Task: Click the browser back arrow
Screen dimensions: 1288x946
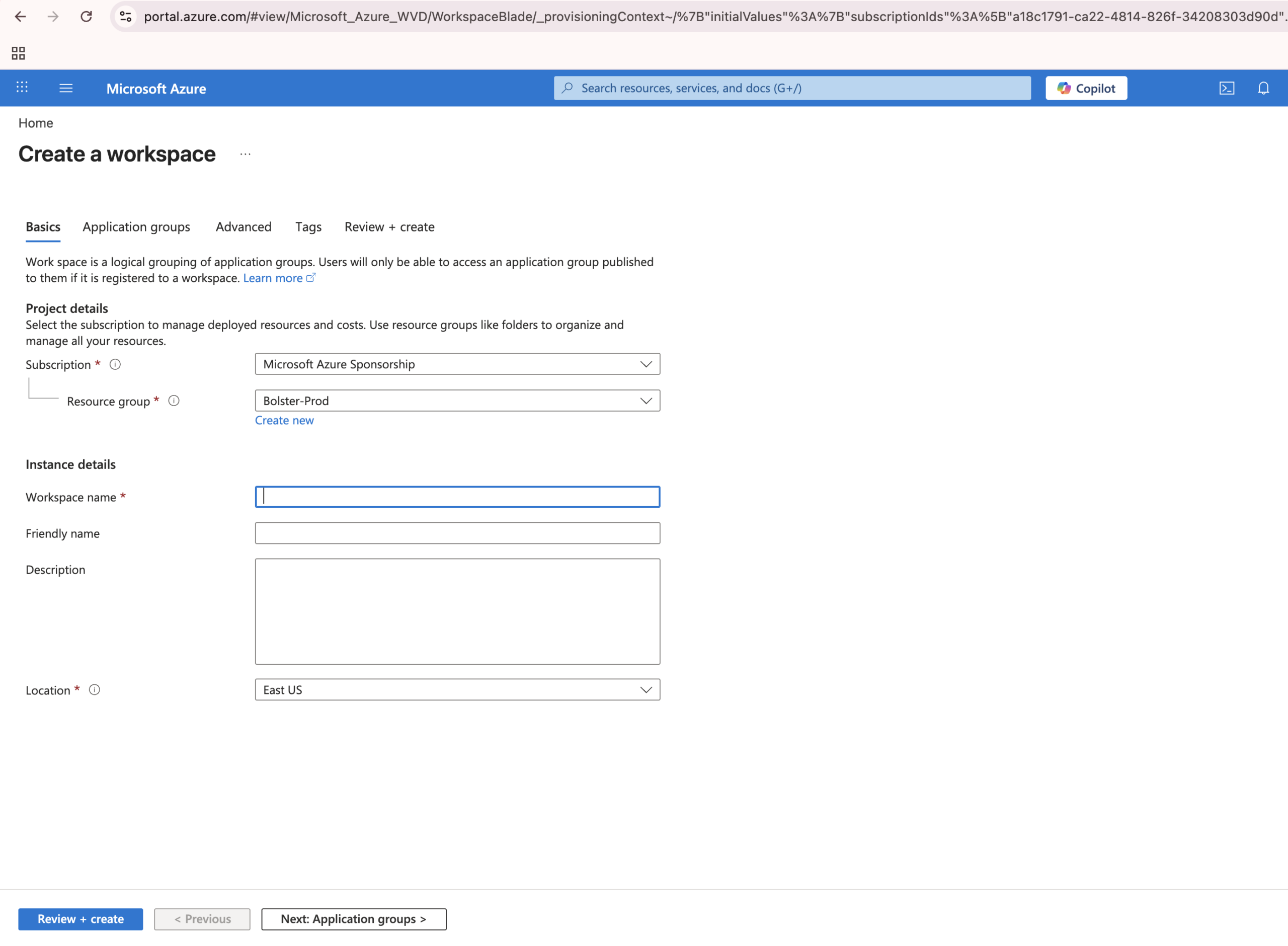Action: (20, 17)
